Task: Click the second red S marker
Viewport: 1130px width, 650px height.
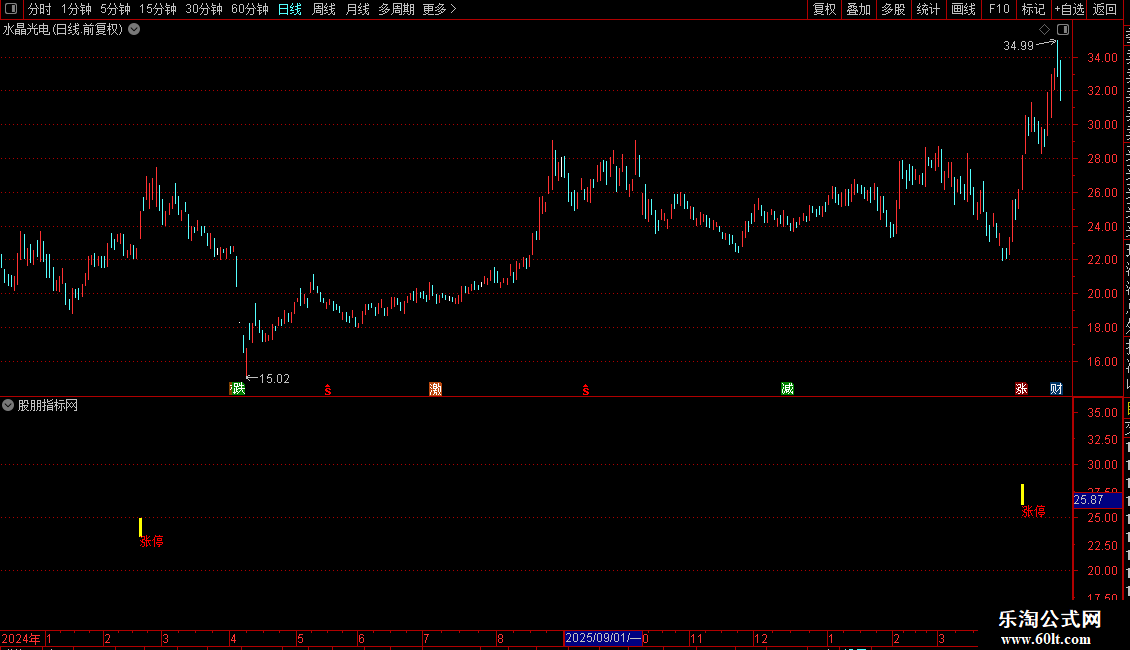Action: tap(586, 390)
